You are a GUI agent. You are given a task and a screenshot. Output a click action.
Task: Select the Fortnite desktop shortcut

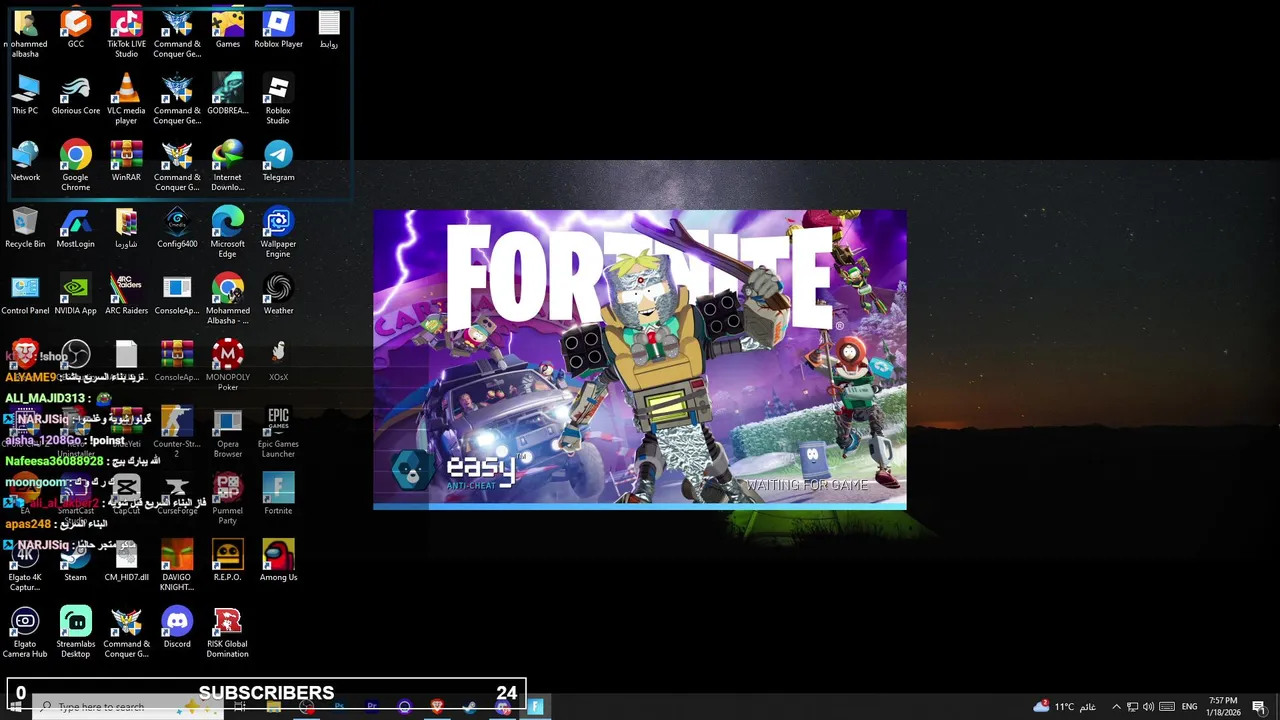pos(278,496)
